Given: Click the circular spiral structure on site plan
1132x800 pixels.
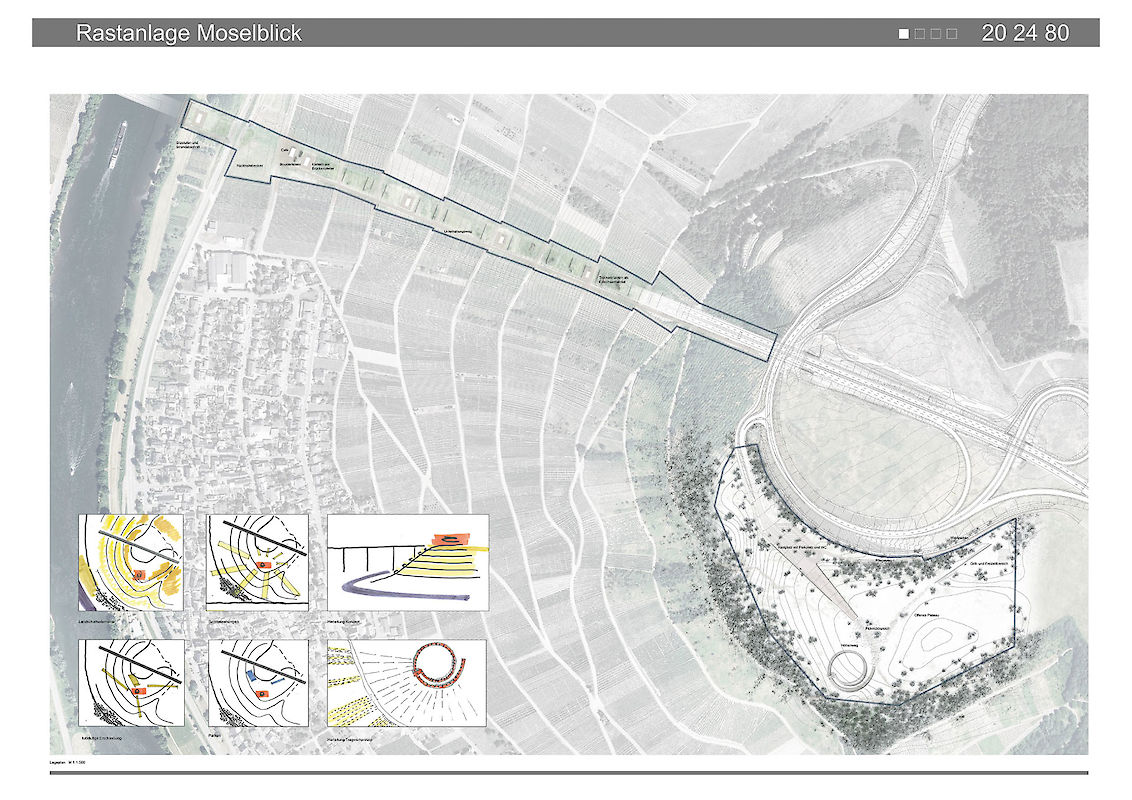Looking at the screenshot, I should 851,669.
